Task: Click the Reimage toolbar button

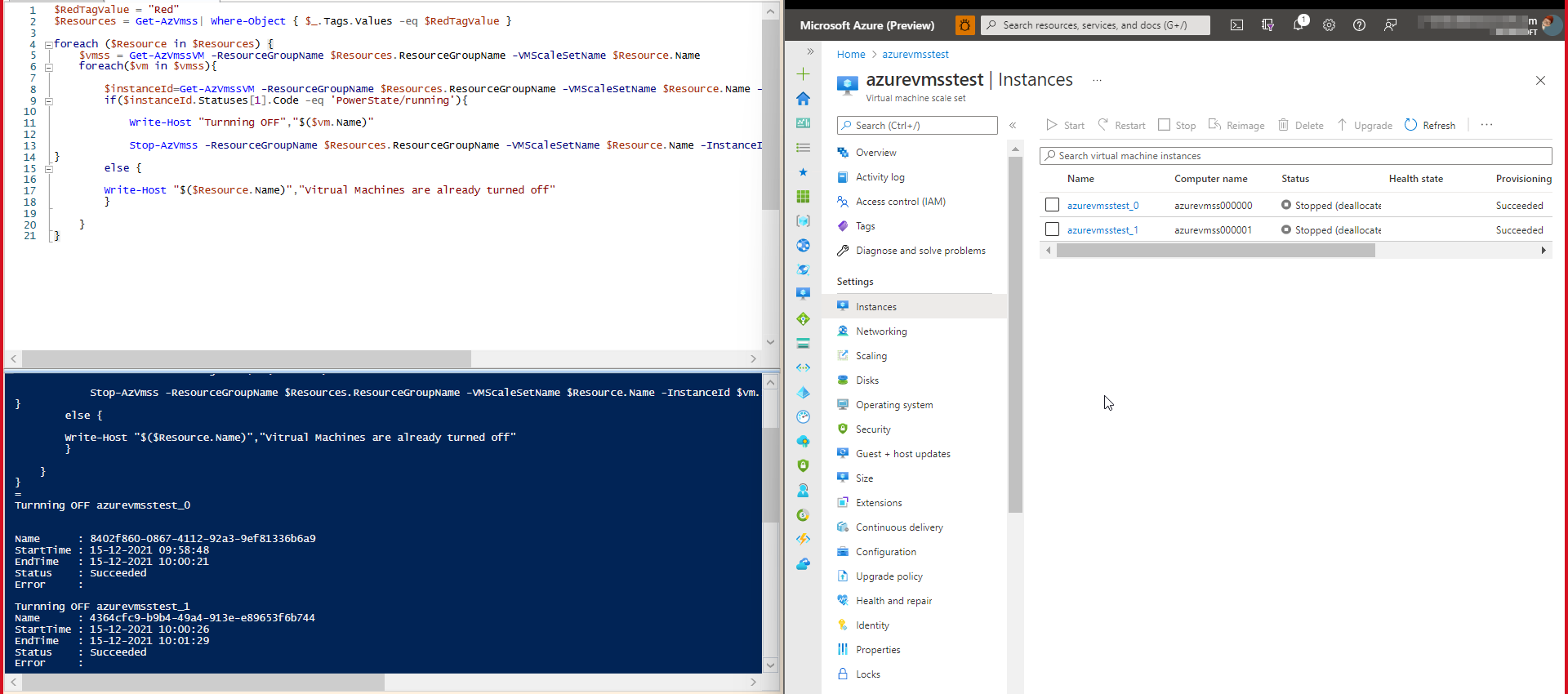Action: [1236, 125]
